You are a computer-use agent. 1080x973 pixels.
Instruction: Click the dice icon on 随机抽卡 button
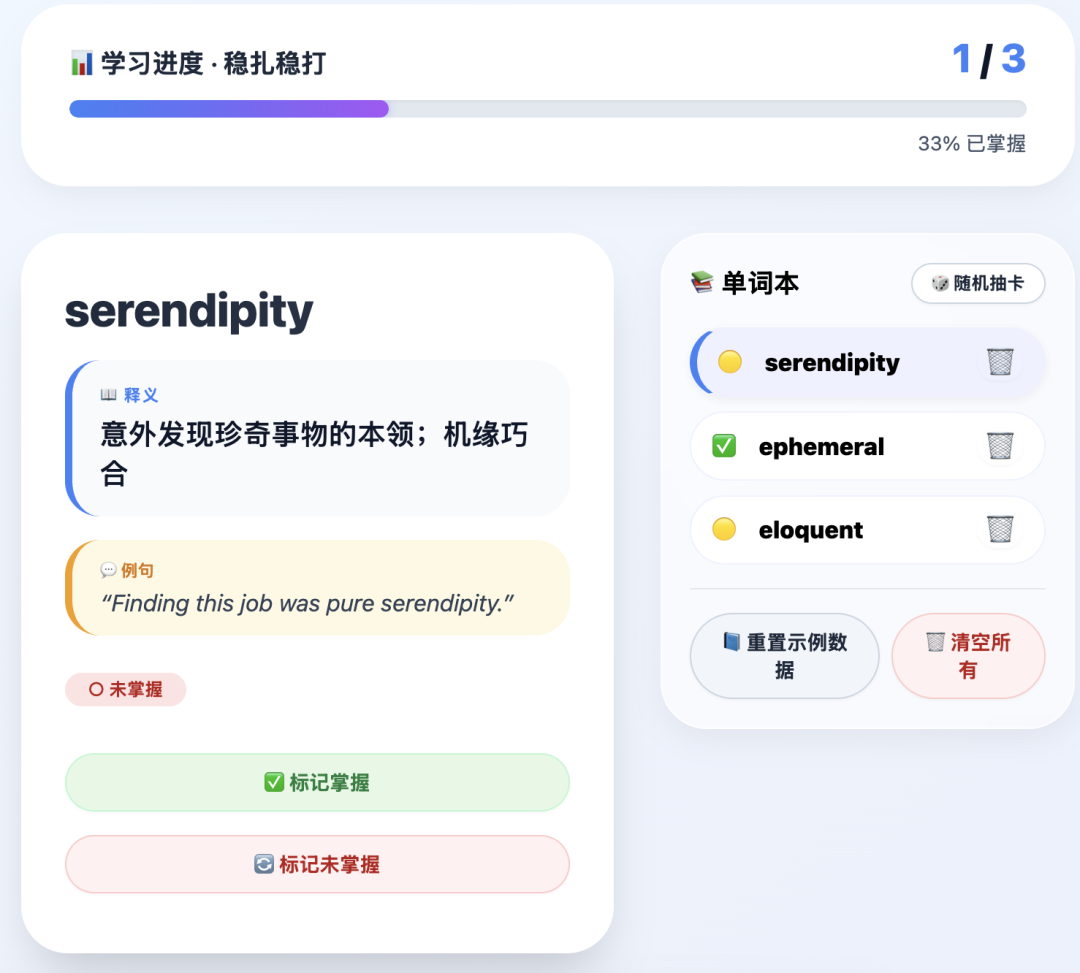[941, 283]
